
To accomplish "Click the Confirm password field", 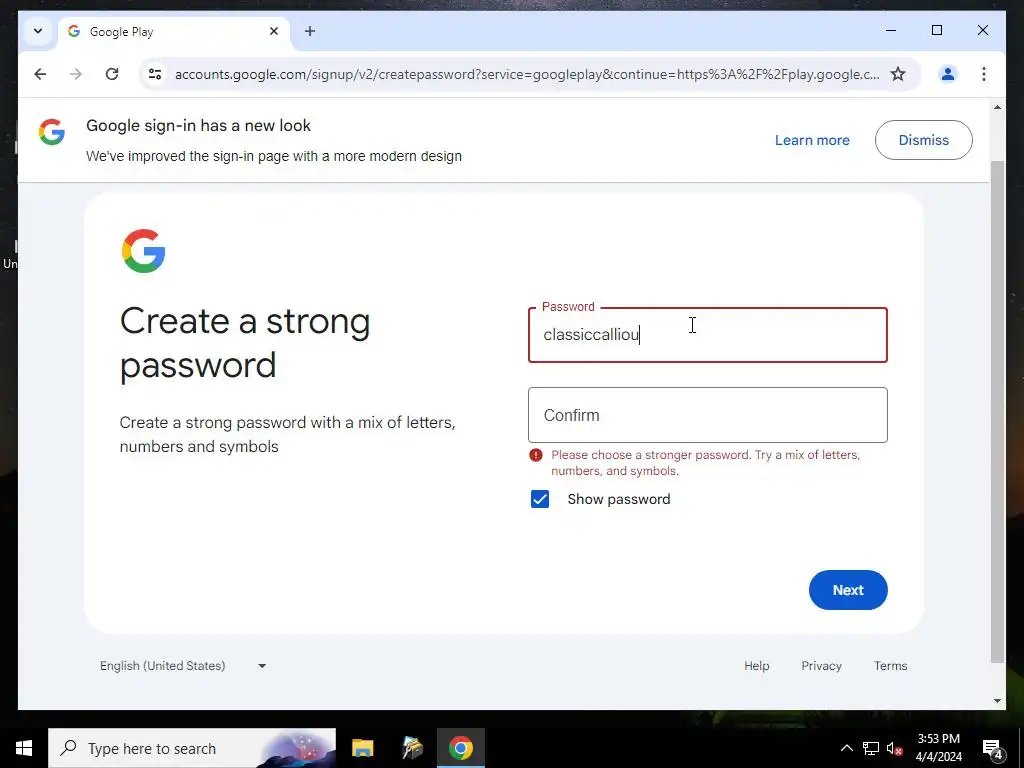I will (x=707, y=415).
